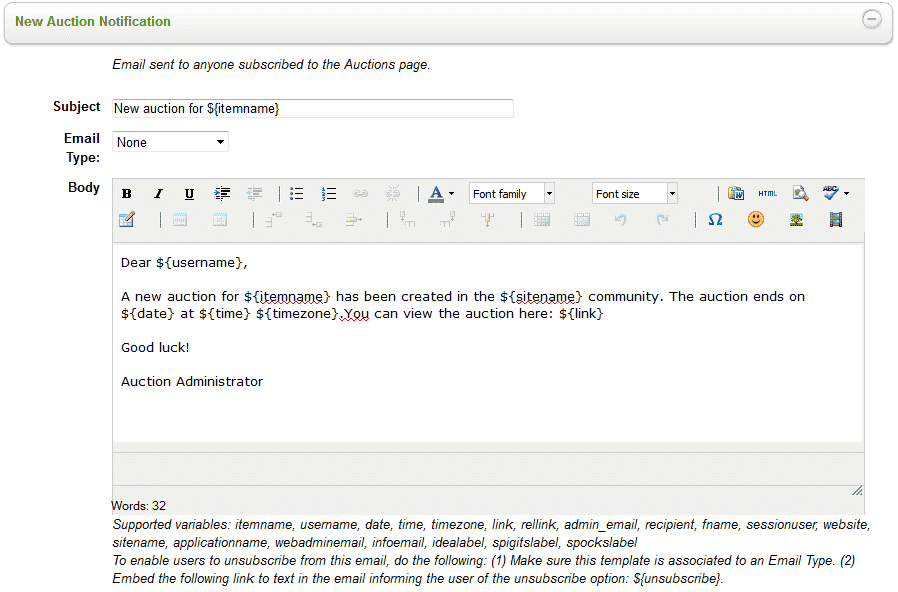Insert a numbered list

pos(329,194)
